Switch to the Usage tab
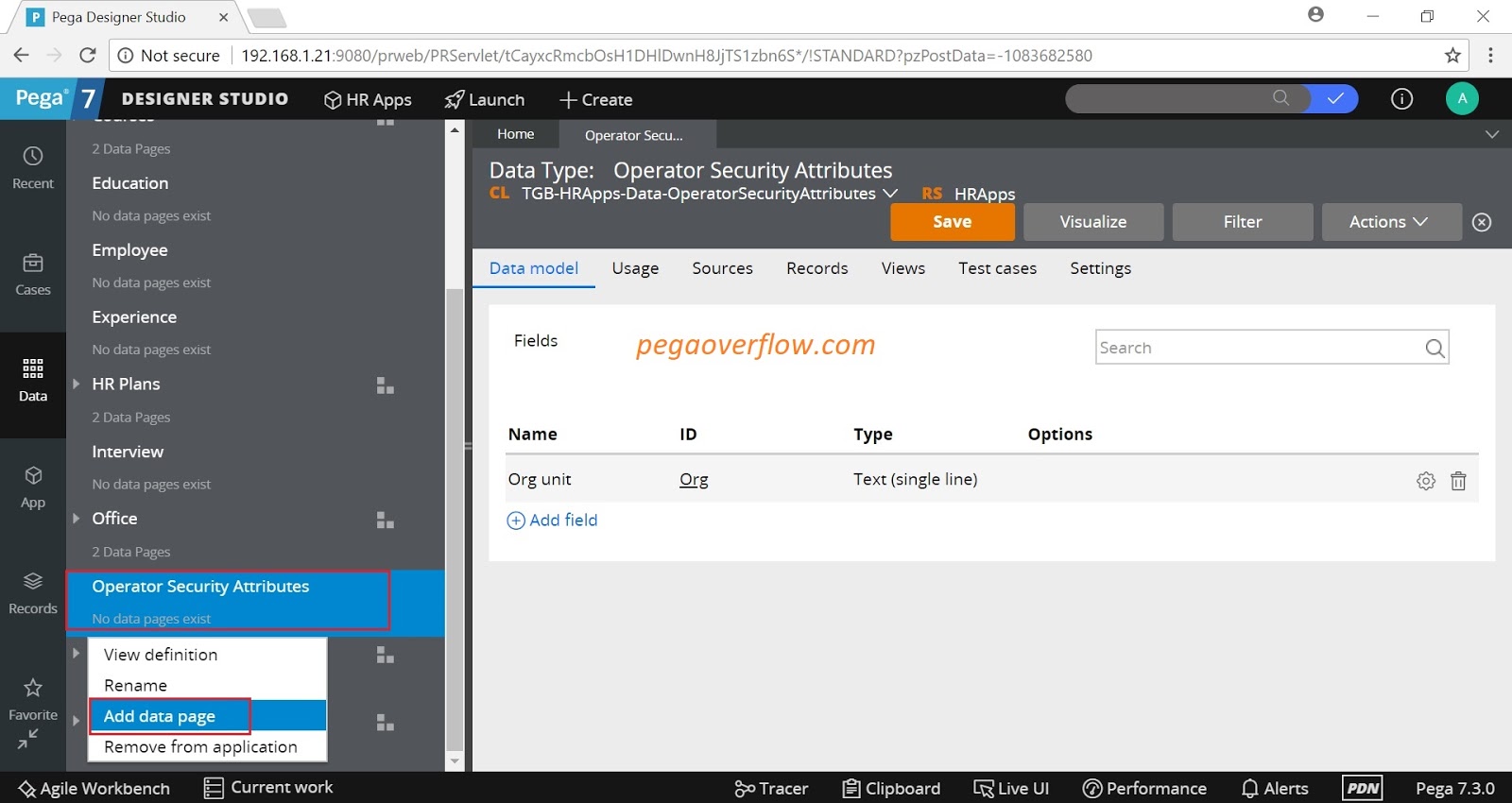 click(x=635, y=268)
